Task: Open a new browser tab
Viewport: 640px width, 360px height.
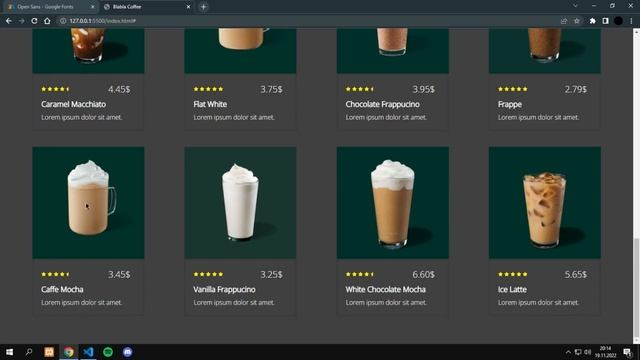Action: click(x=203, y=7)
